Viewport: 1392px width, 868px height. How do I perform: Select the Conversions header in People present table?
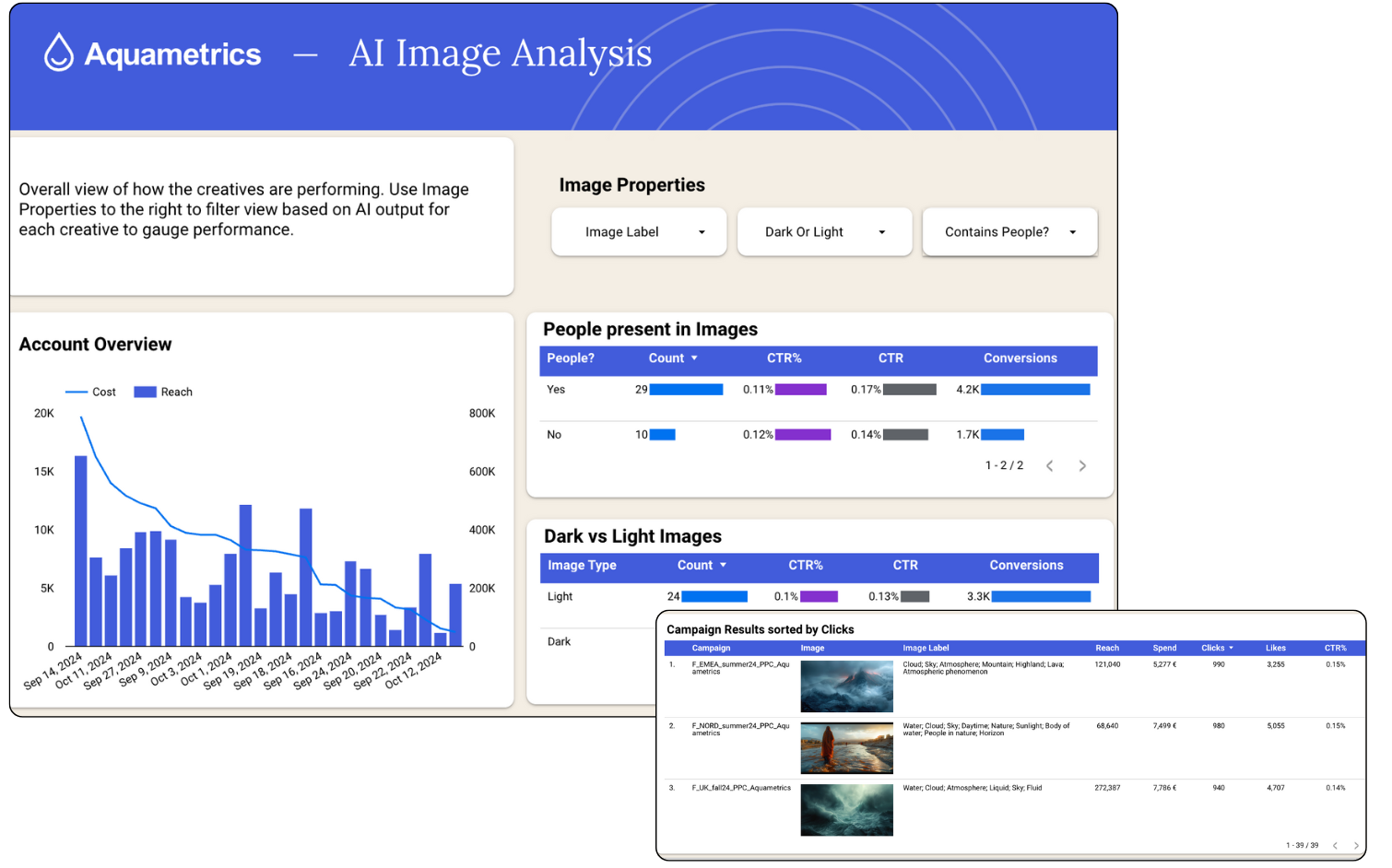1020,358
